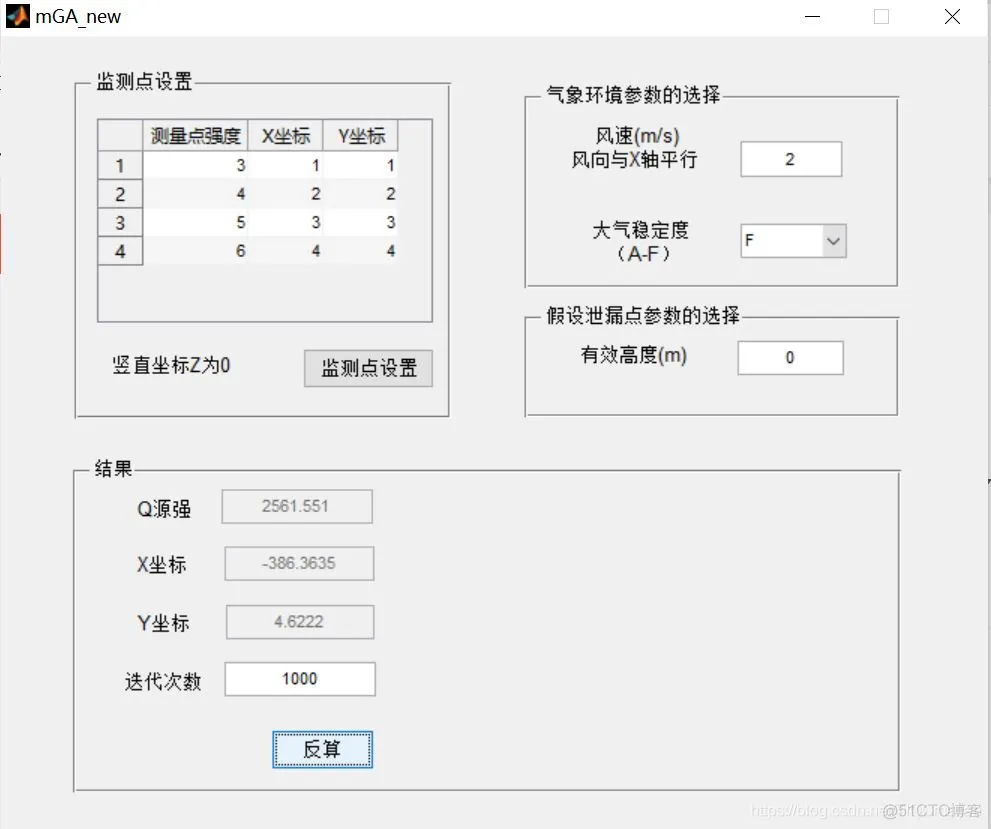Viewport: 991px width, 829px height.
Task: Click the 监测点设置 button
Action: tap(367, 368)
